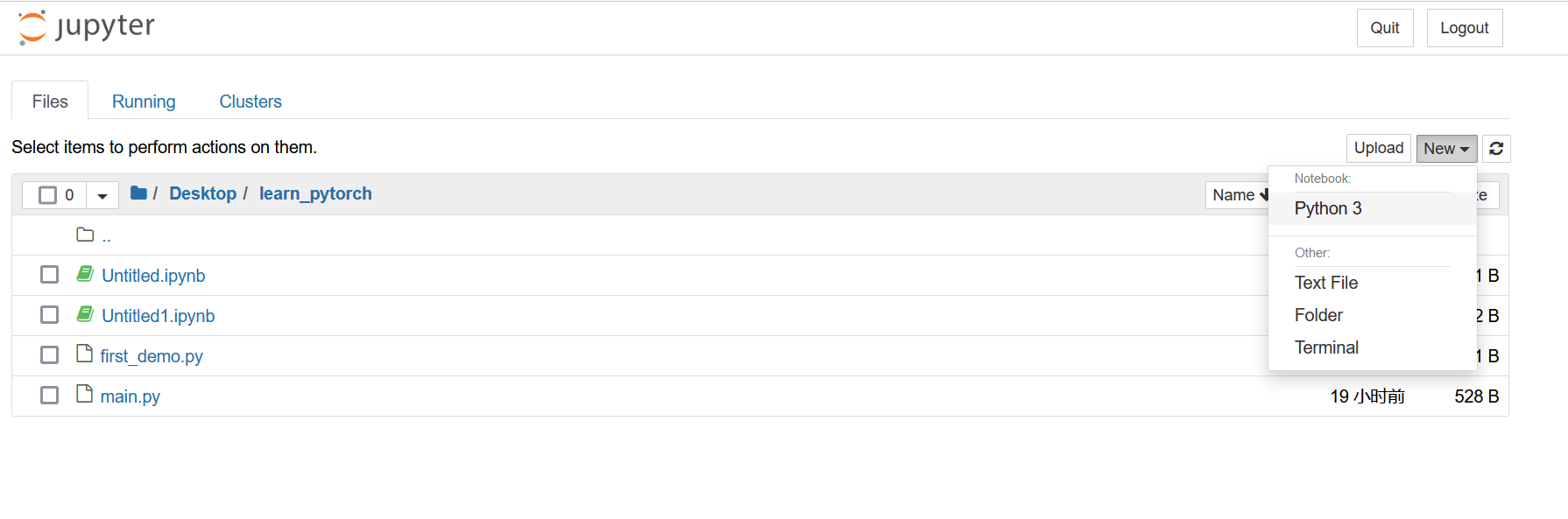Open a new Terminal from the New menu
This screenshot has width=1568, height=519.
point(1326,347)
